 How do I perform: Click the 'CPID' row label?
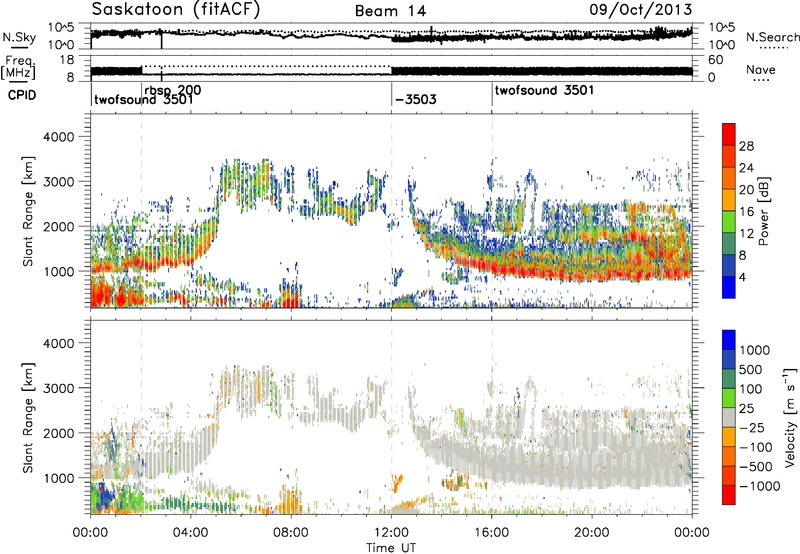[x=22, y=95]
